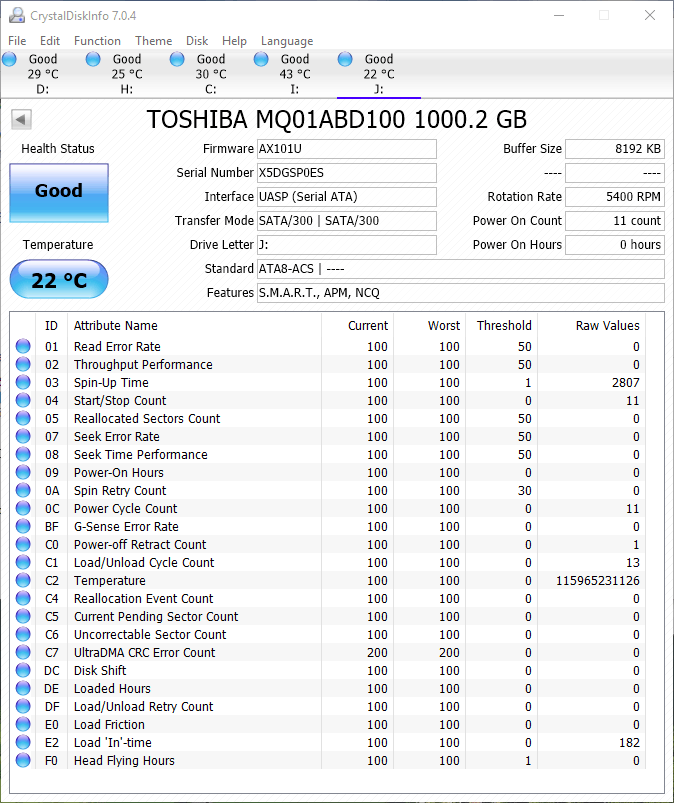
Task: Open the Help menu
Action: point(234,40)
